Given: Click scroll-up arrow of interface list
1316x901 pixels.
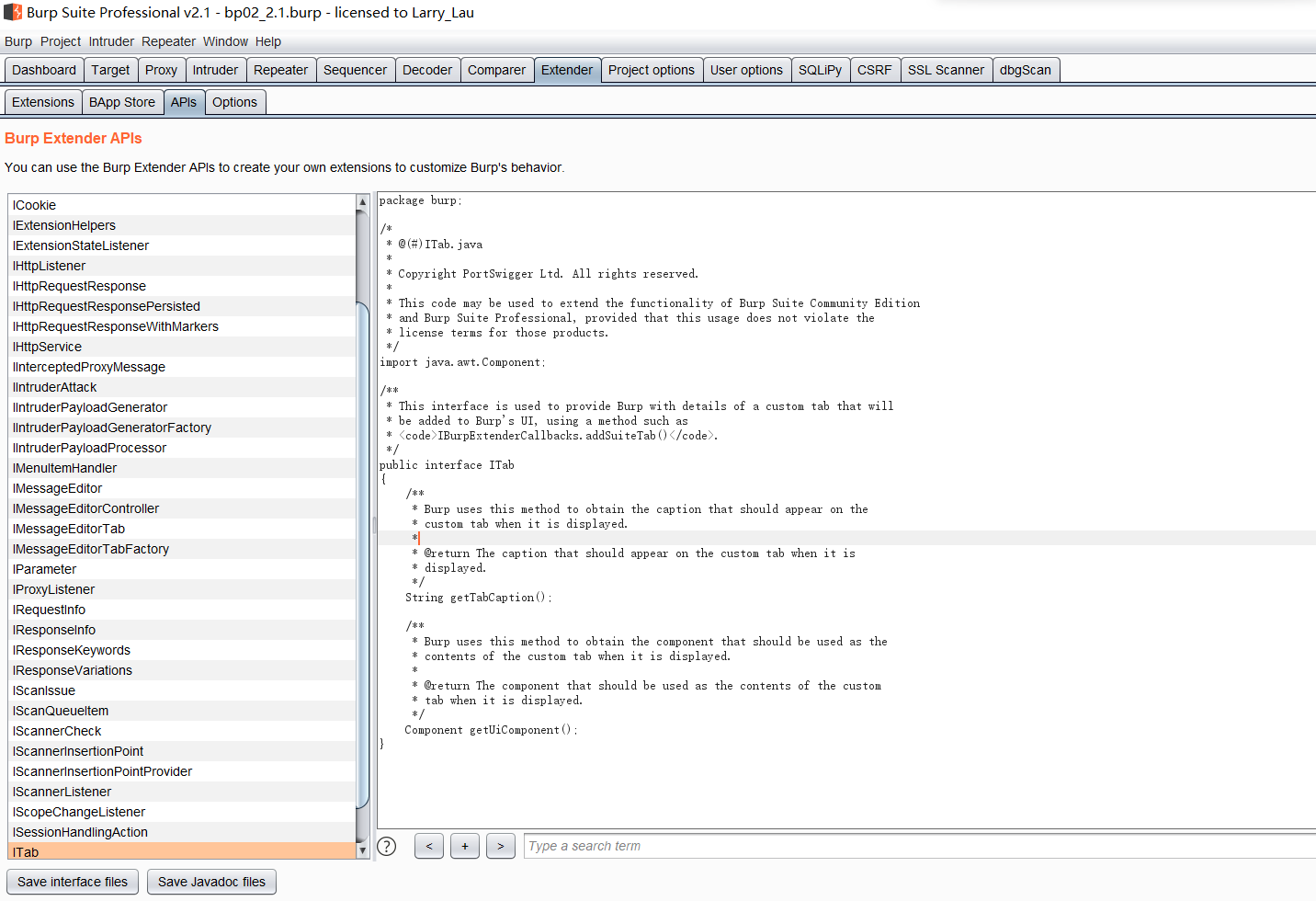Looking at the screenshot, I should click(x=362, y=201).
